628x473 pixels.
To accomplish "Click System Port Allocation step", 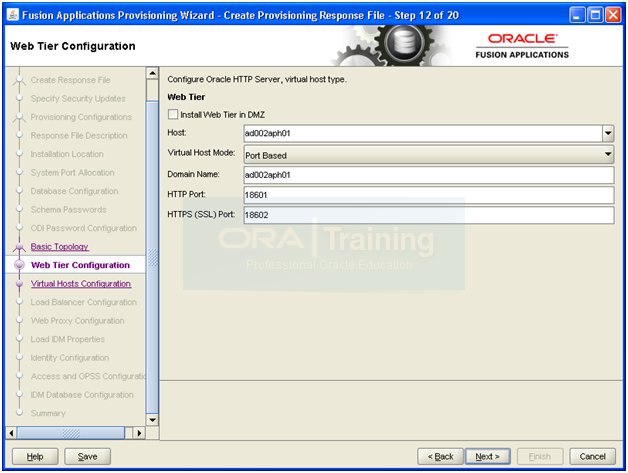I will coord(72,173).
